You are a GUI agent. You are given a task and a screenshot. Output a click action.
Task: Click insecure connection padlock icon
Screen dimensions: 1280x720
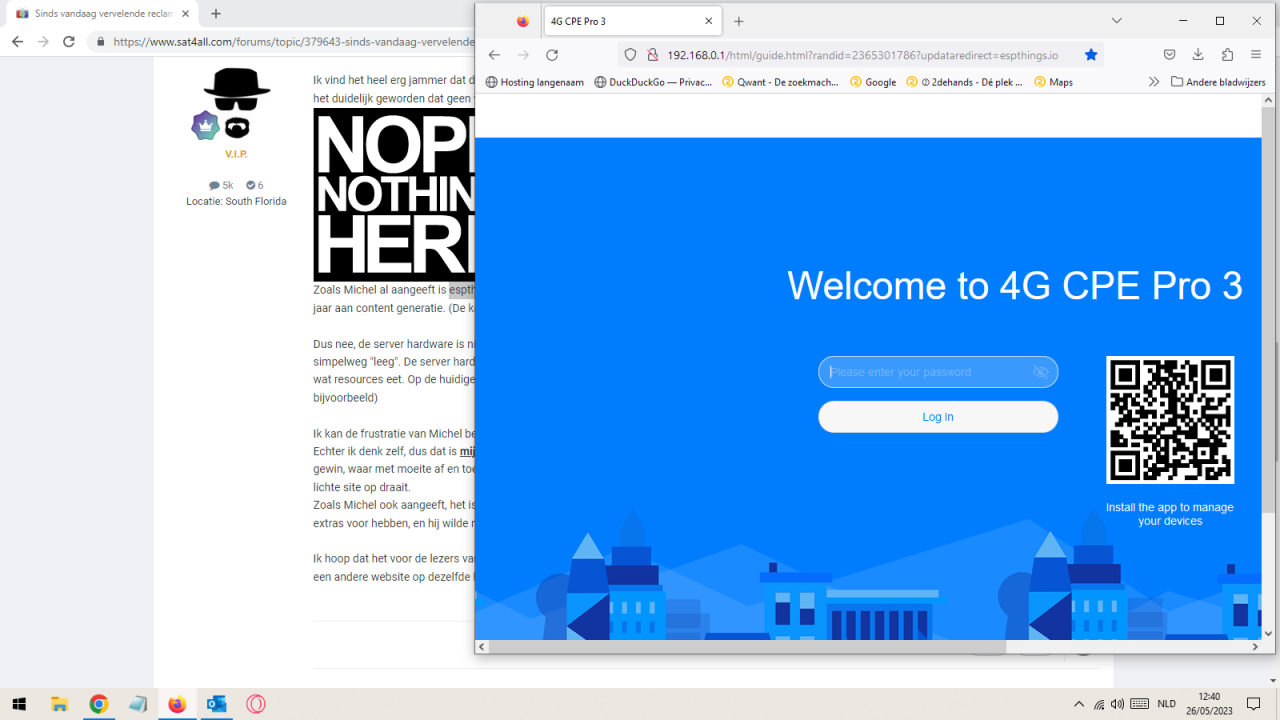(652, 55)
